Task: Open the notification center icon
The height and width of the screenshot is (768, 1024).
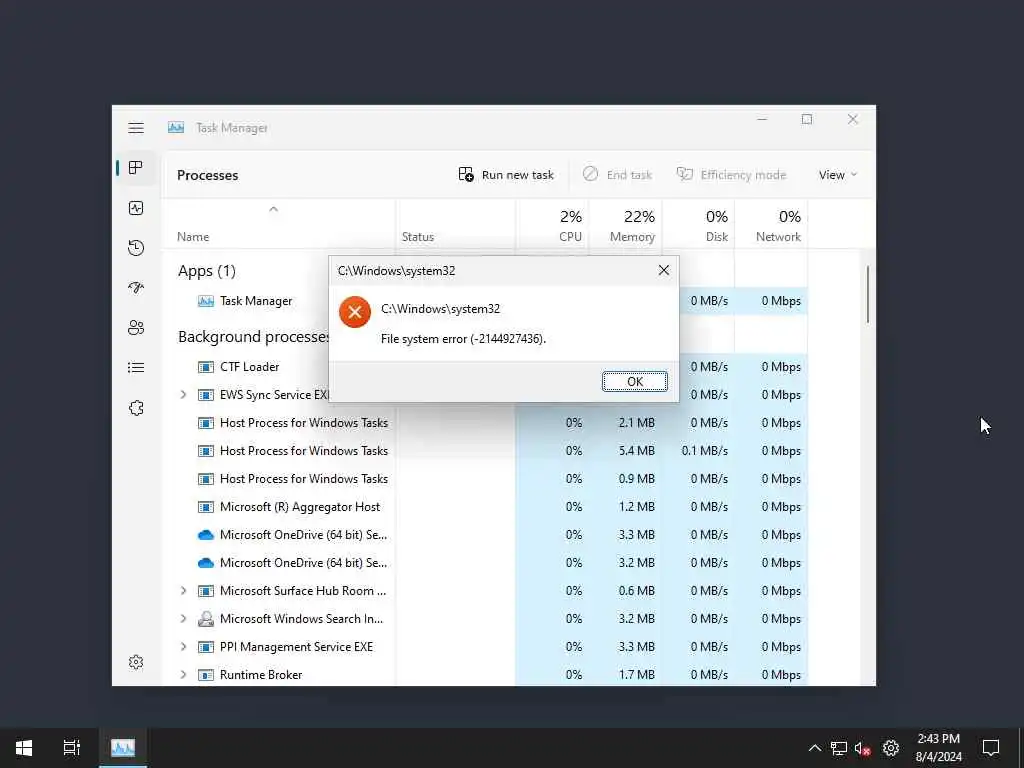Action: pos(991,748)
